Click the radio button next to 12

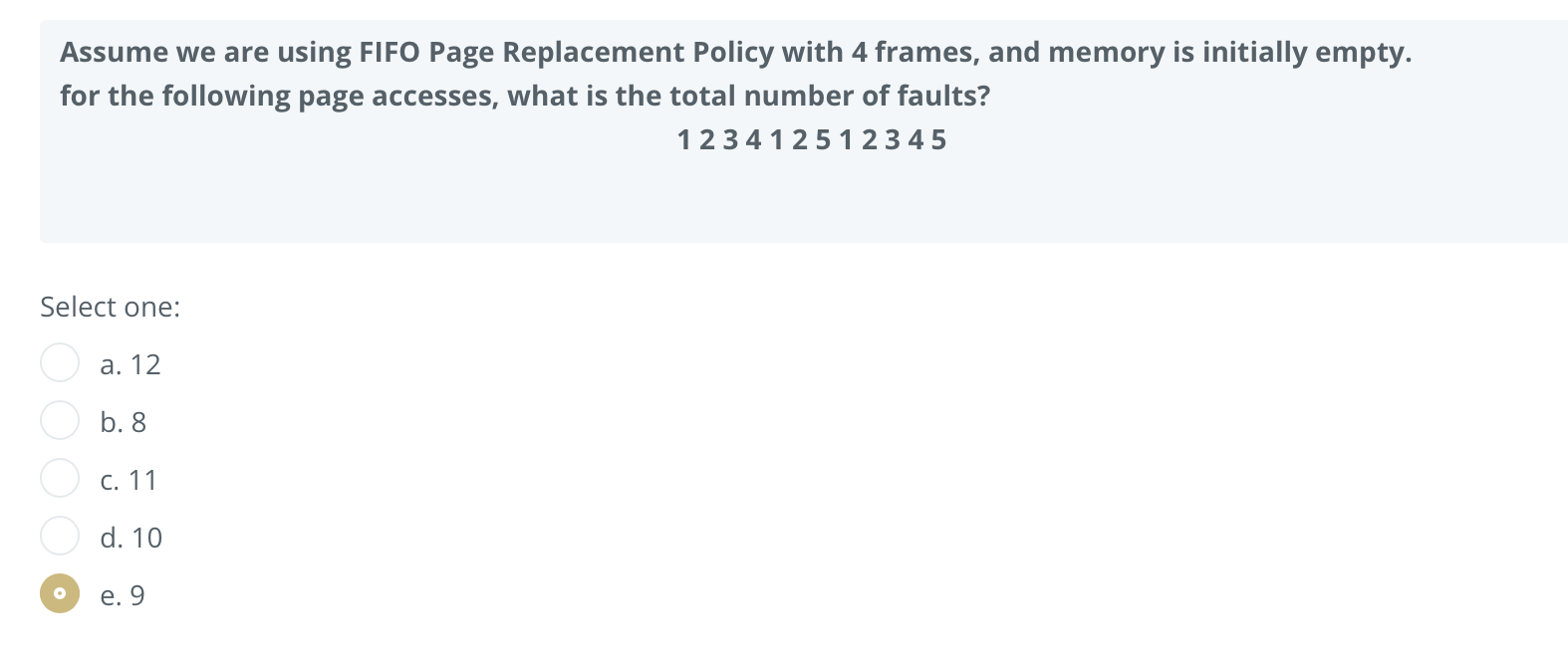[x=60, y=362]
